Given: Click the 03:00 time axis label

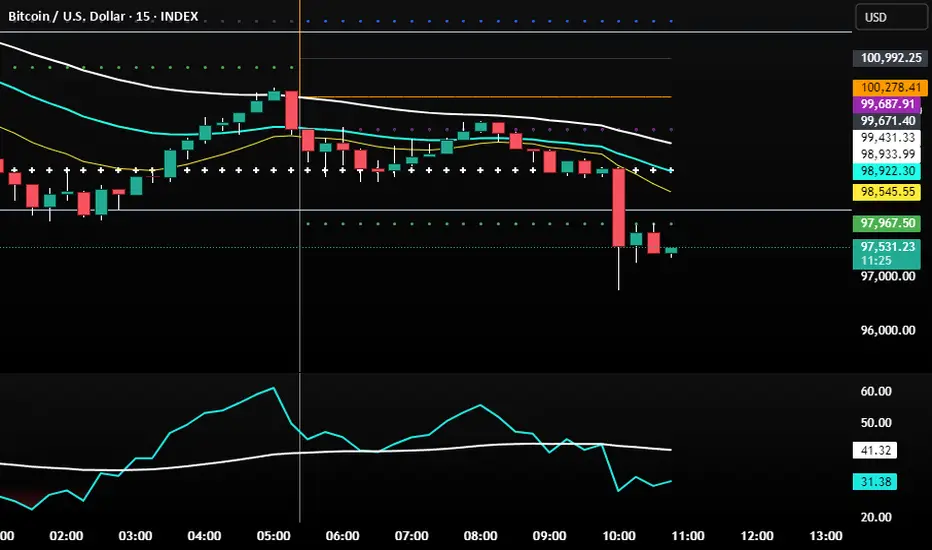Looking at the screenshot, I should [x=136, y=536].
